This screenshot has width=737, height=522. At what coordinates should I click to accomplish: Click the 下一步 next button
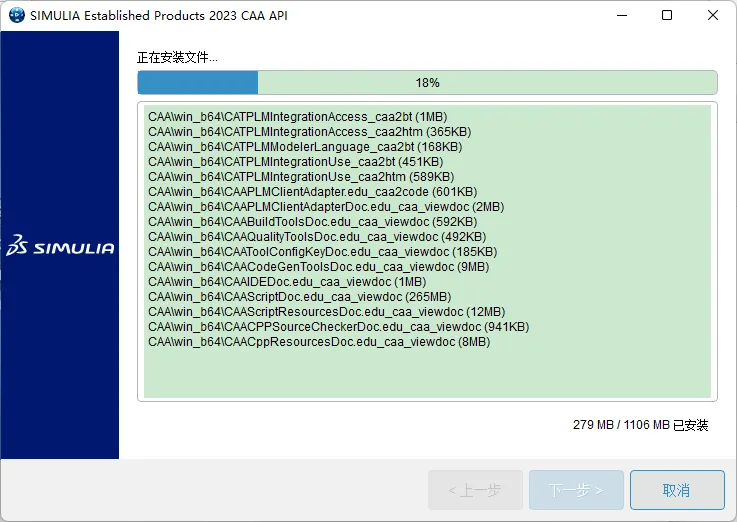(x=576, y=490)
